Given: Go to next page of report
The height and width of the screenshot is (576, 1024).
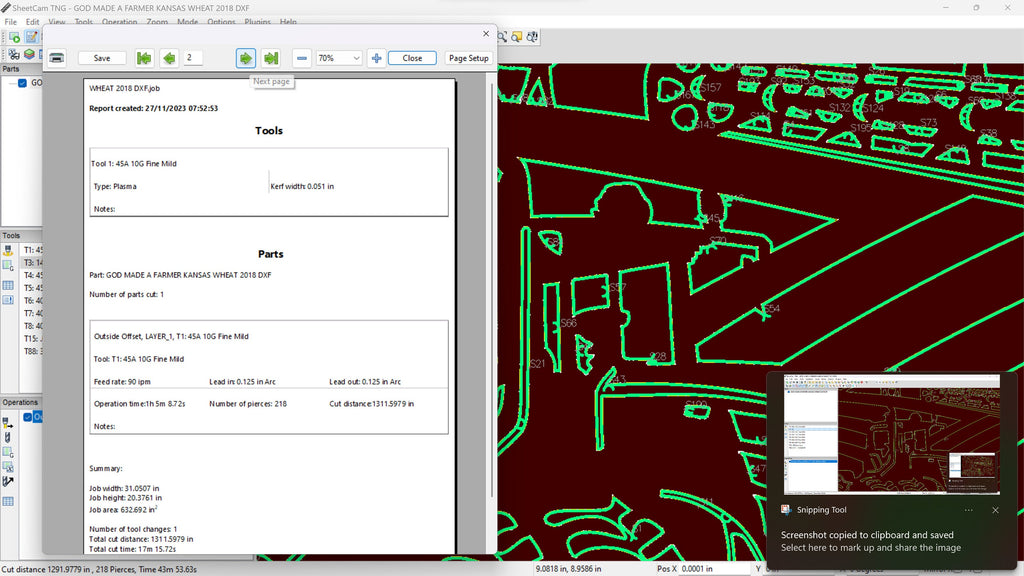Looking at the screenshot, I should point(246,58).
